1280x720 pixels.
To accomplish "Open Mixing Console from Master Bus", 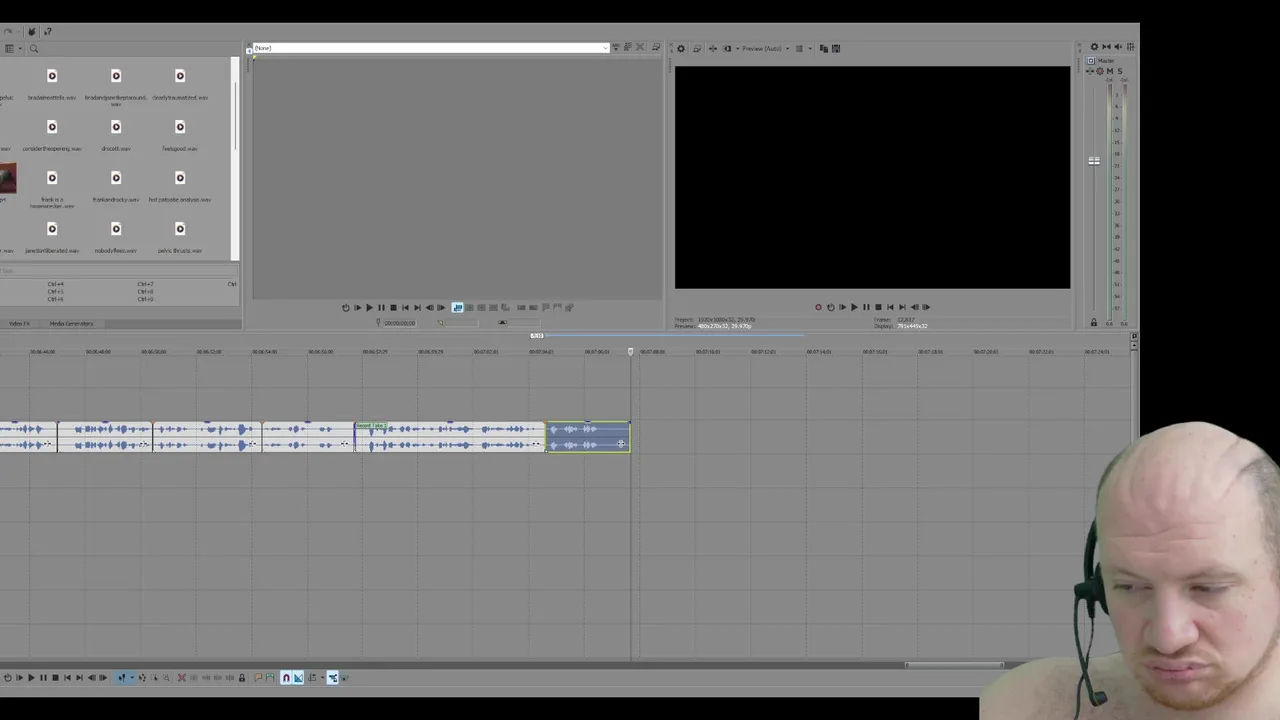I will (1130, 47).
